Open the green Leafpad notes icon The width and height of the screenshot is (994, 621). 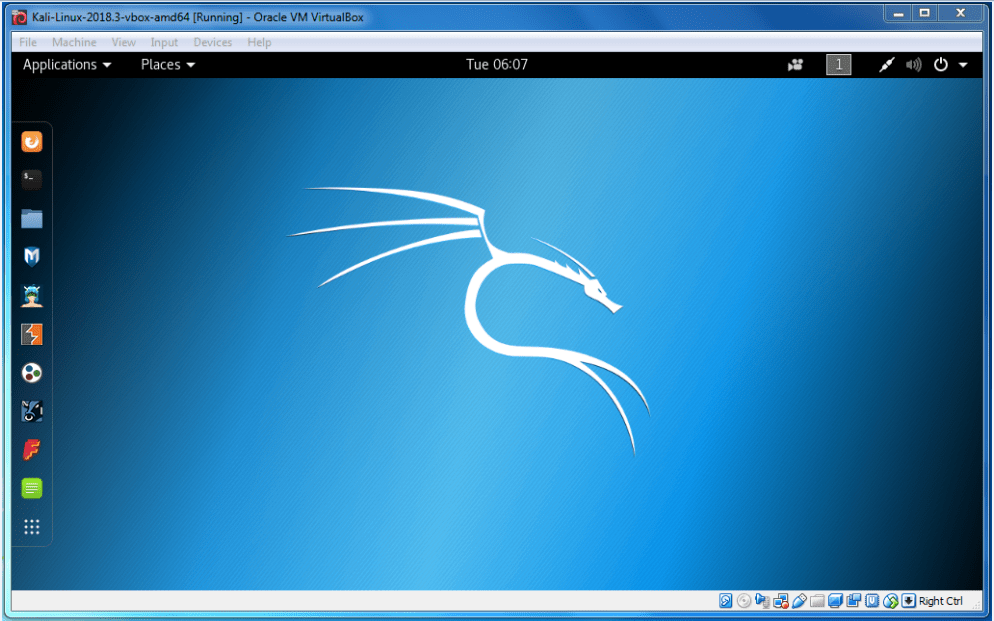(x=32, y=489)
